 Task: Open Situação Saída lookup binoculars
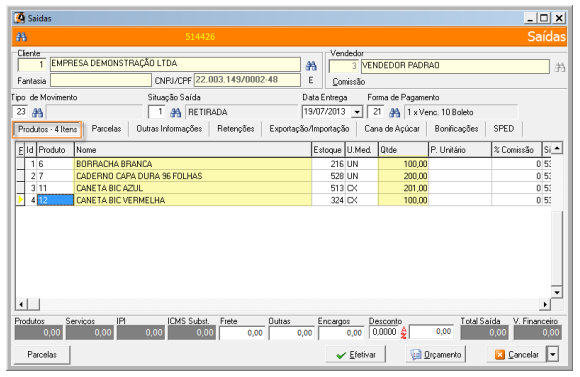(175, 112)
